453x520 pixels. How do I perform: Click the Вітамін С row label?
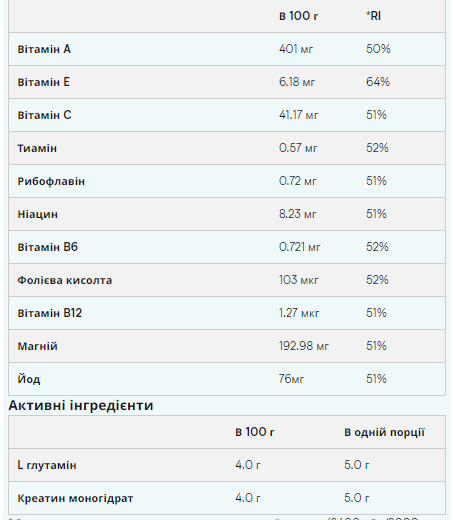click(x=44, y=115)
